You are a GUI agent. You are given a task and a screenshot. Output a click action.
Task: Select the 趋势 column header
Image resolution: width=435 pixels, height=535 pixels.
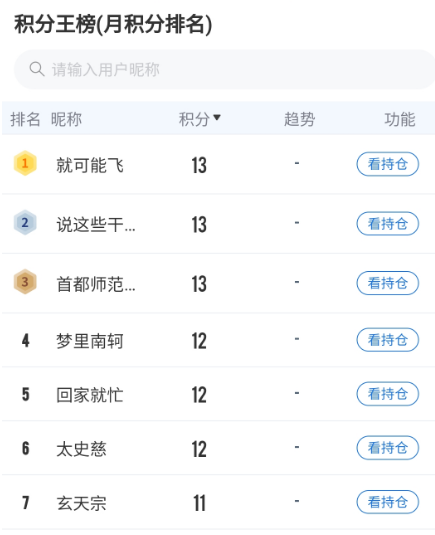pyautogui.click(x=299, y=119)
